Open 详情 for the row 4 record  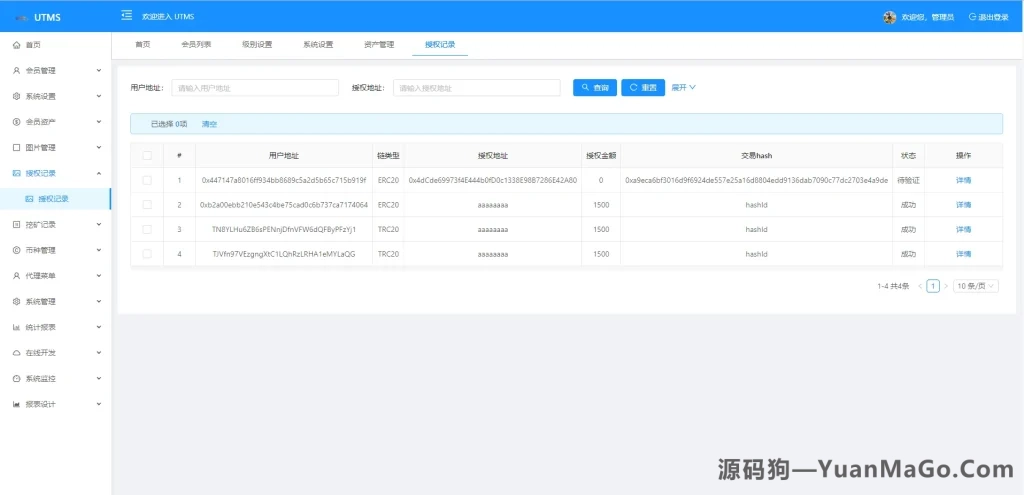click(x=963, y=254)
